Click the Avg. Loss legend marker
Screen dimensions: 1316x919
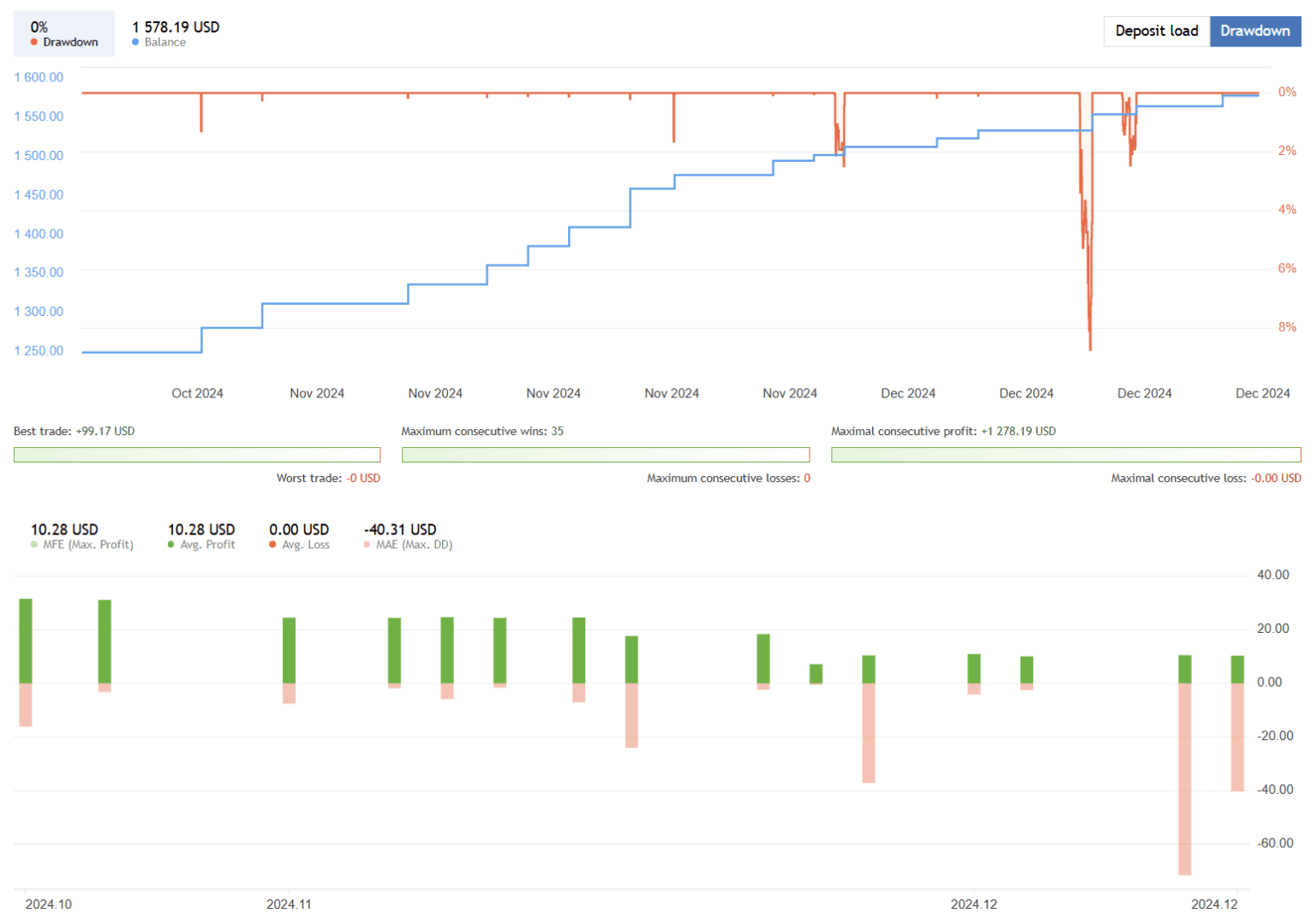pyautogui.click(x=272, y=544)
